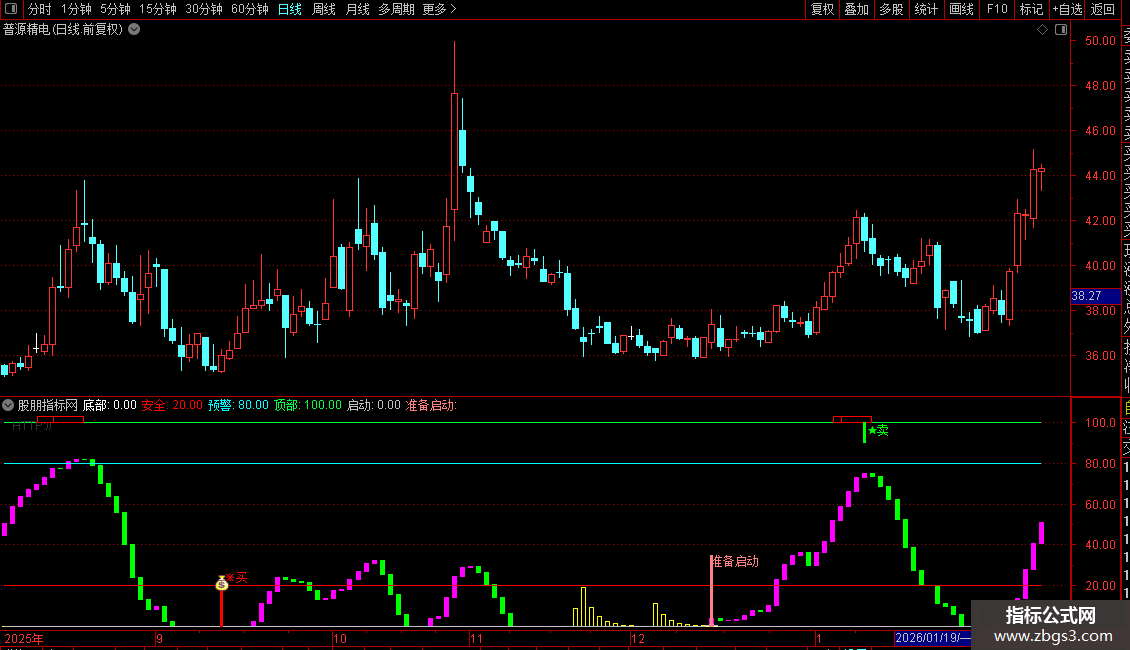Open the 统计 statistics tool
Screen dimensions: 1130x650
(926, 9)
